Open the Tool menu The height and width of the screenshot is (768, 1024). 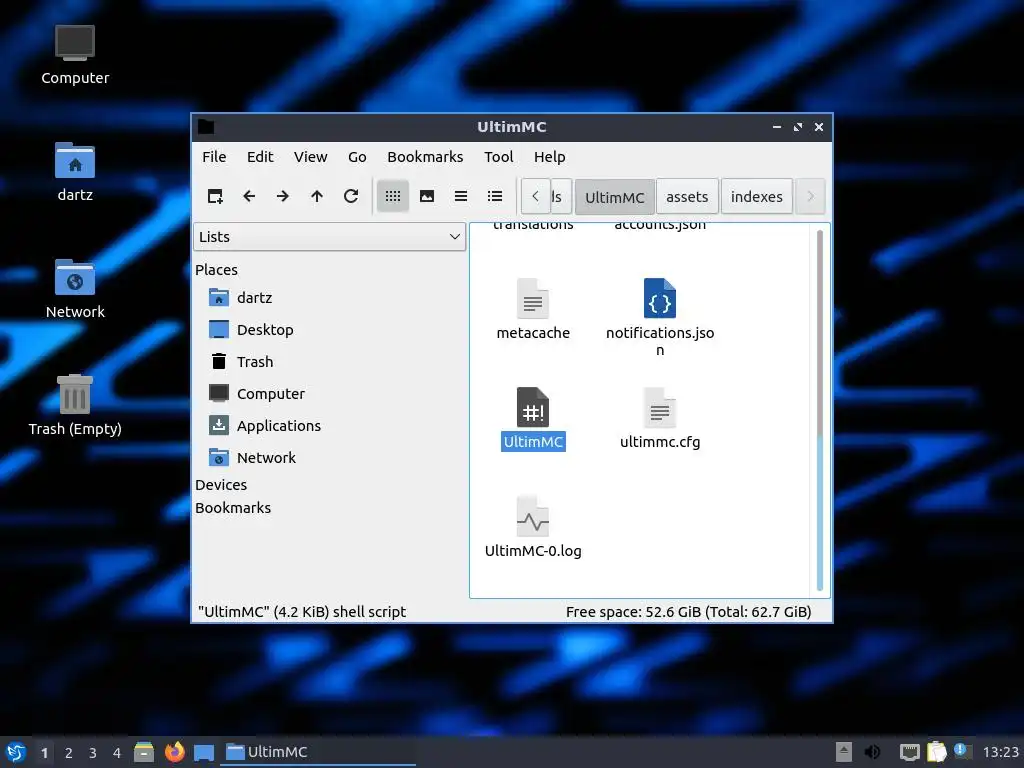coord(498,157)
